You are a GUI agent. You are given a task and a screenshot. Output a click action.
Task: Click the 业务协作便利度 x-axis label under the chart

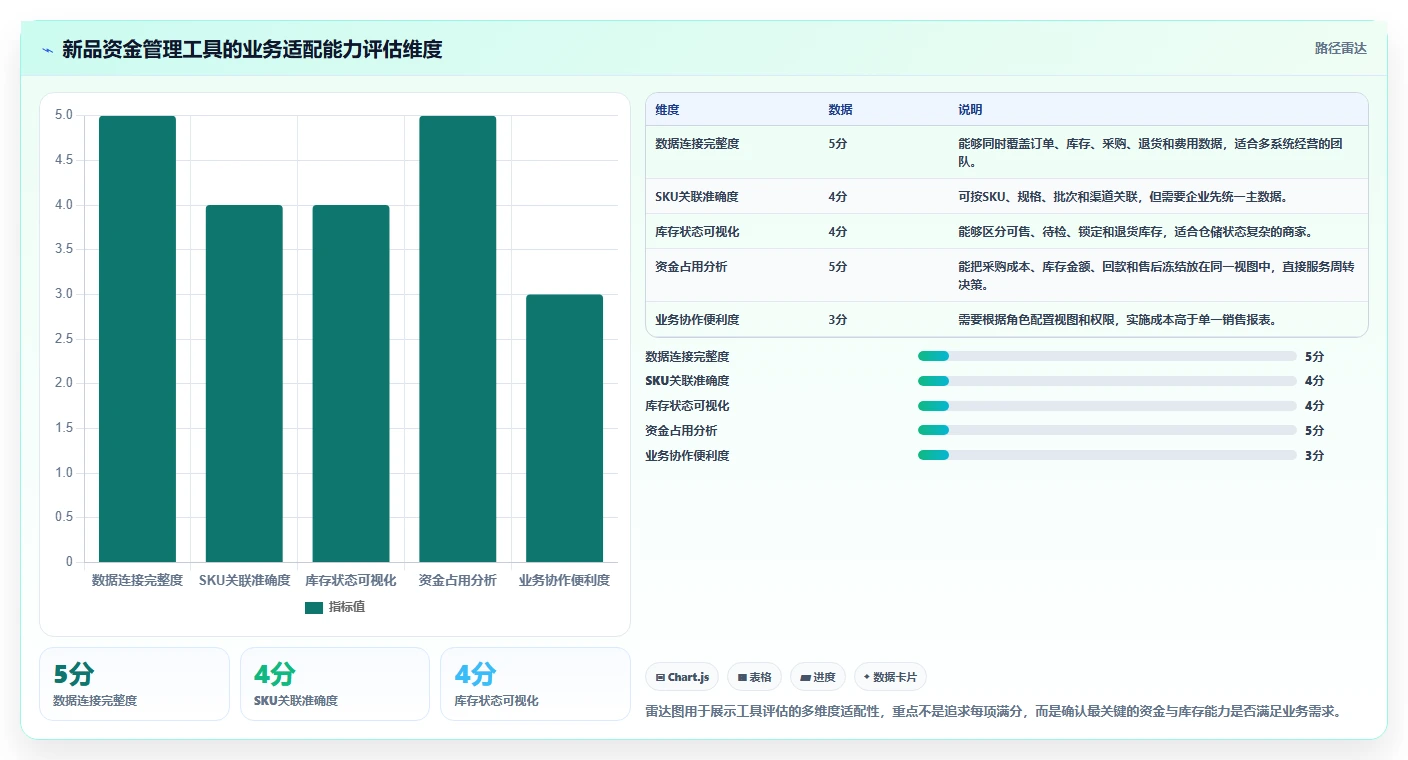(565, 580)
